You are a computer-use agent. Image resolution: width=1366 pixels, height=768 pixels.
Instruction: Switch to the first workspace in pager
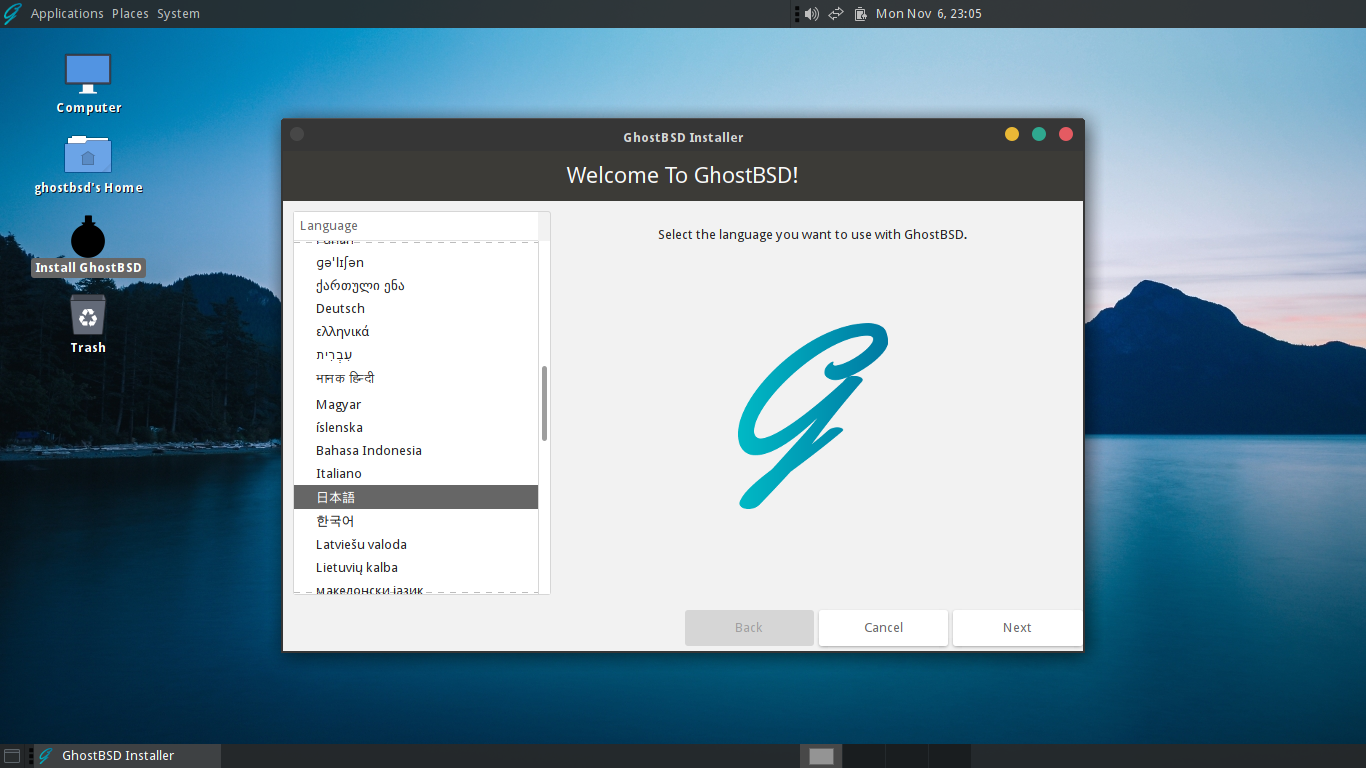coord(821,756)
